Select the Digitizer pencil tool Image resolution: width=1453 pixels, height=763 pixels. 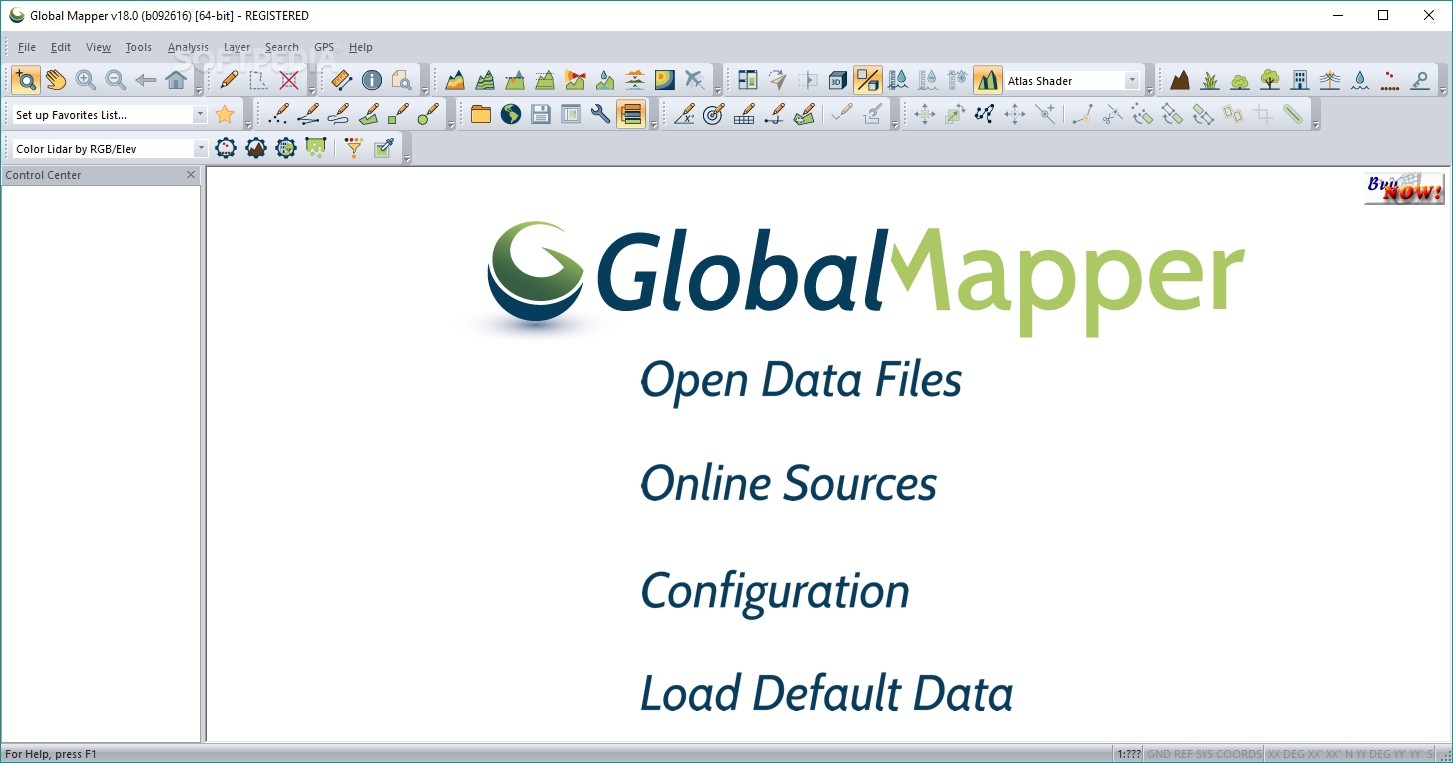[229, 80]
